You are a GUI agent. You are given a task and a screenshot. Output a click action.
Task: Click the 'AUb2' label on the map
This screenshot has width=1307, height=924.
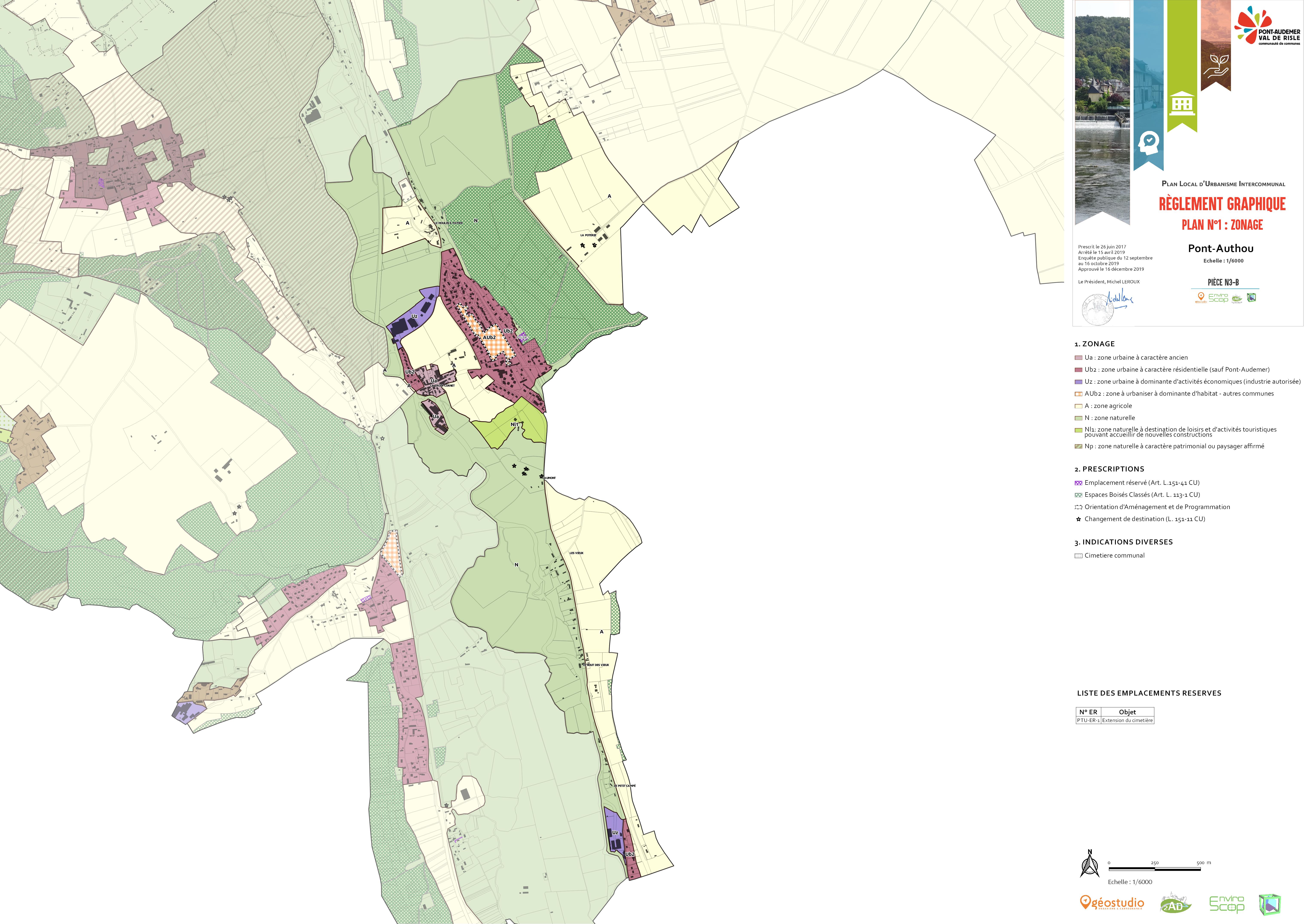(489, 338)
